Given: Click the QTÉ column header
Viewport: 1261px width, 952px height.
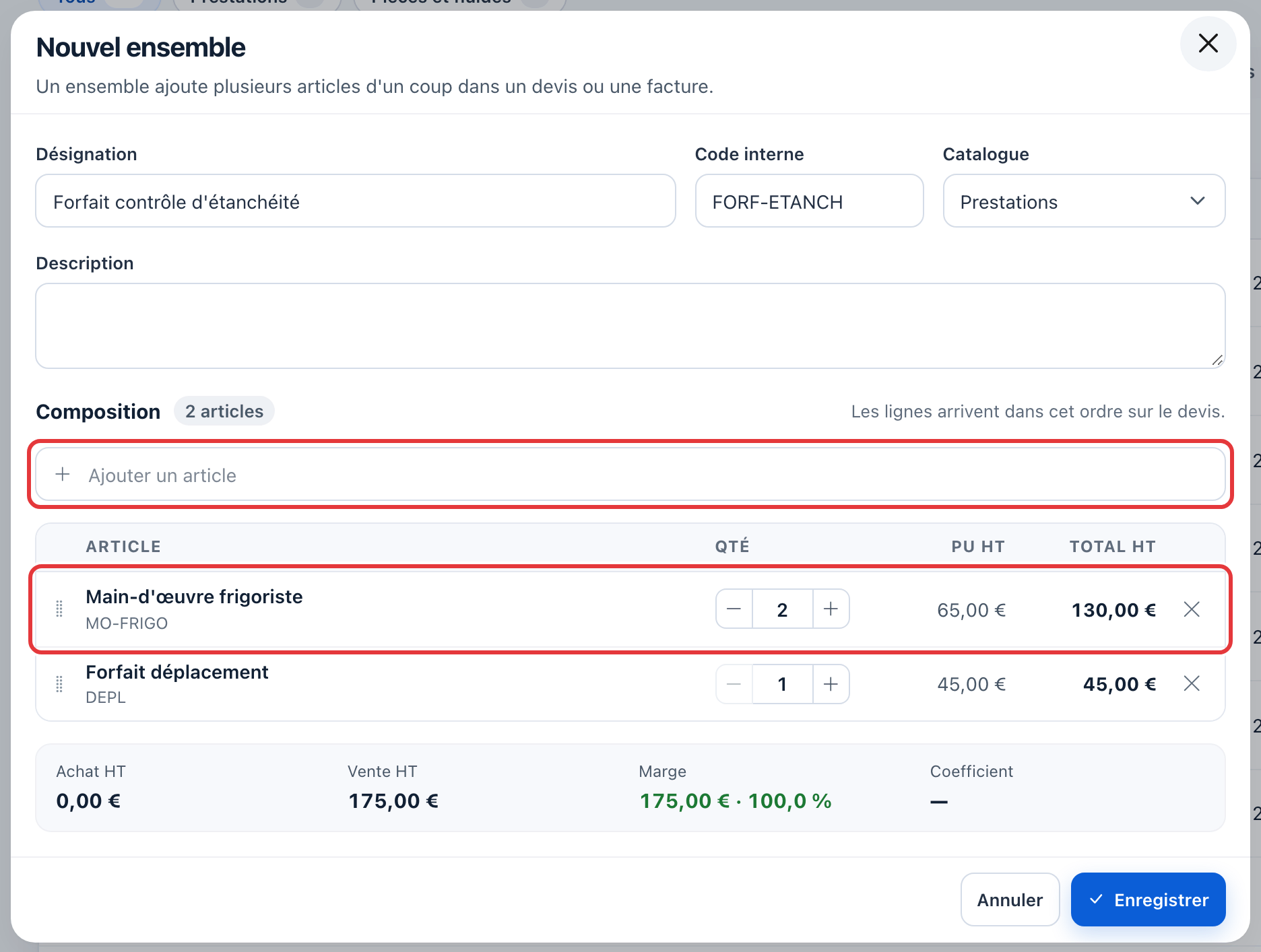Looking at the screenshot, I should click(x=732, y=546).
